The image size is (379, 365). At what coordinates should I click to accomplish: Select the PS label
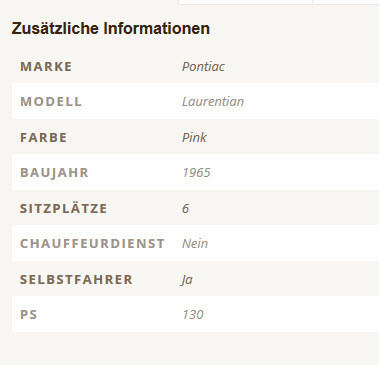(29, 314)
